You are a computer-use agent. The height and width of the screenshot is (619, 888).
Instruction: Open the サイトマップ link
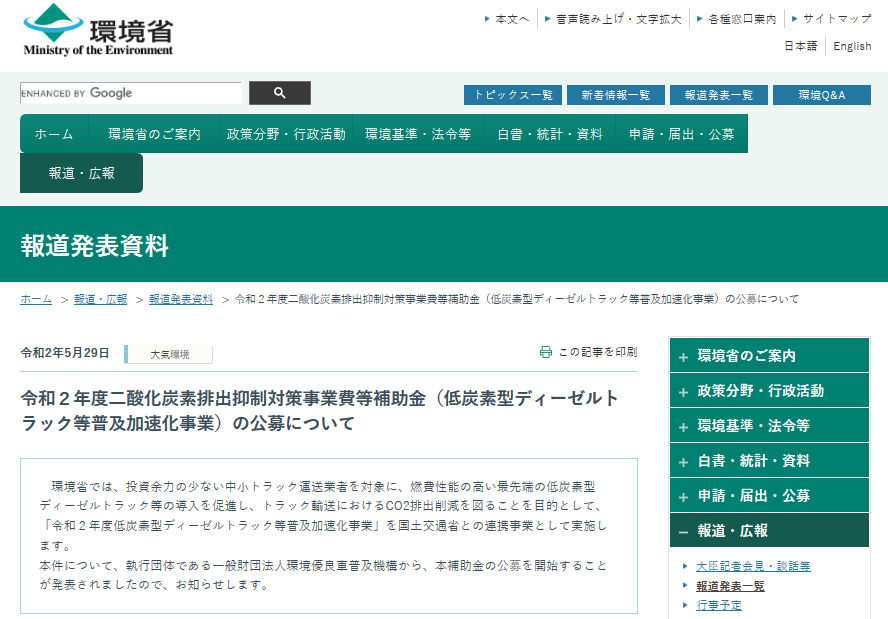click(836, 19)
